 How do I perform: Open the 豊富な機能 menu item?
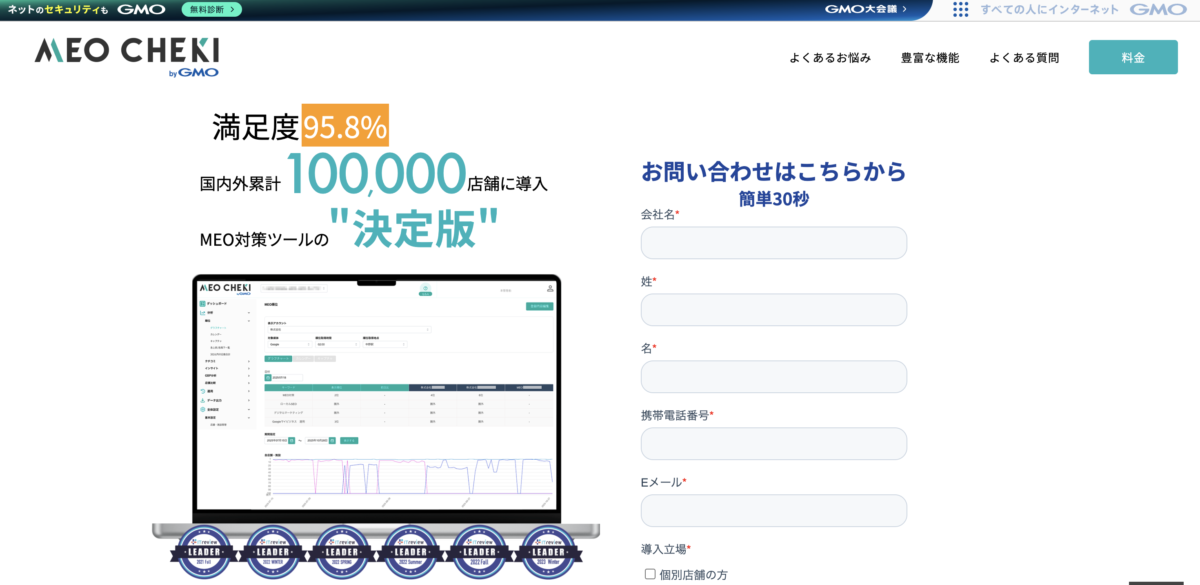pyautogui.click(x=930, y=58)
